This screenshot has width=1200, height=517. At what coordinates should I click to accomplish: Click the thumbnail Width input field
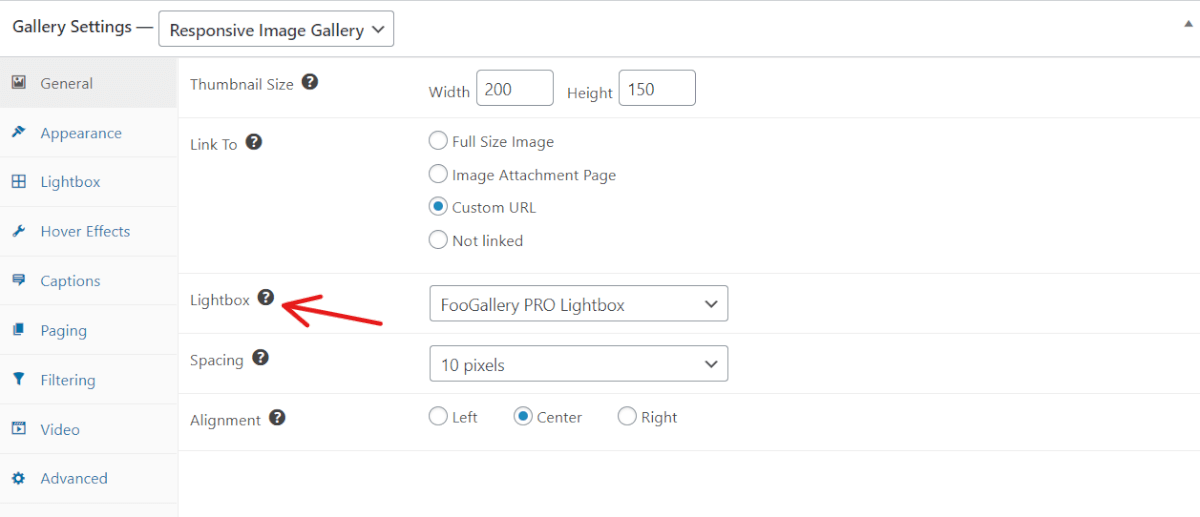(515, 88)
